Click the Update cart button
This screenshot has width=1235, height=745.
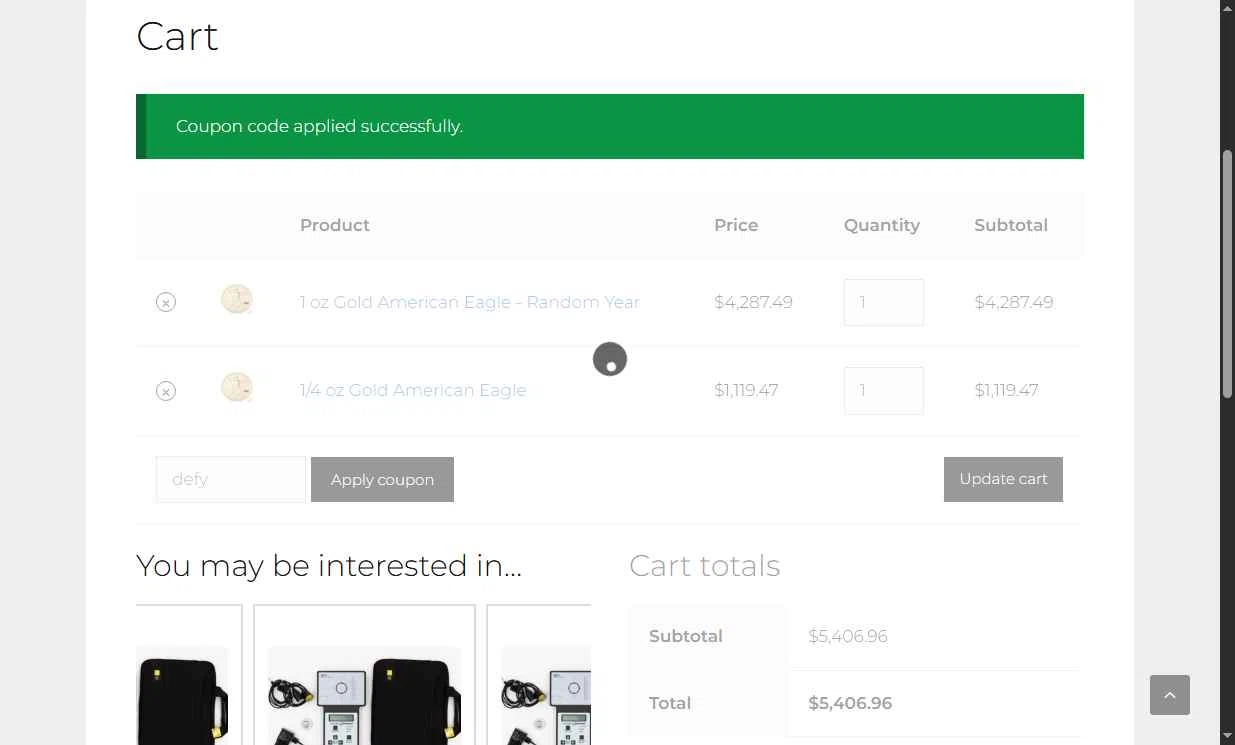coord(1003,479)
